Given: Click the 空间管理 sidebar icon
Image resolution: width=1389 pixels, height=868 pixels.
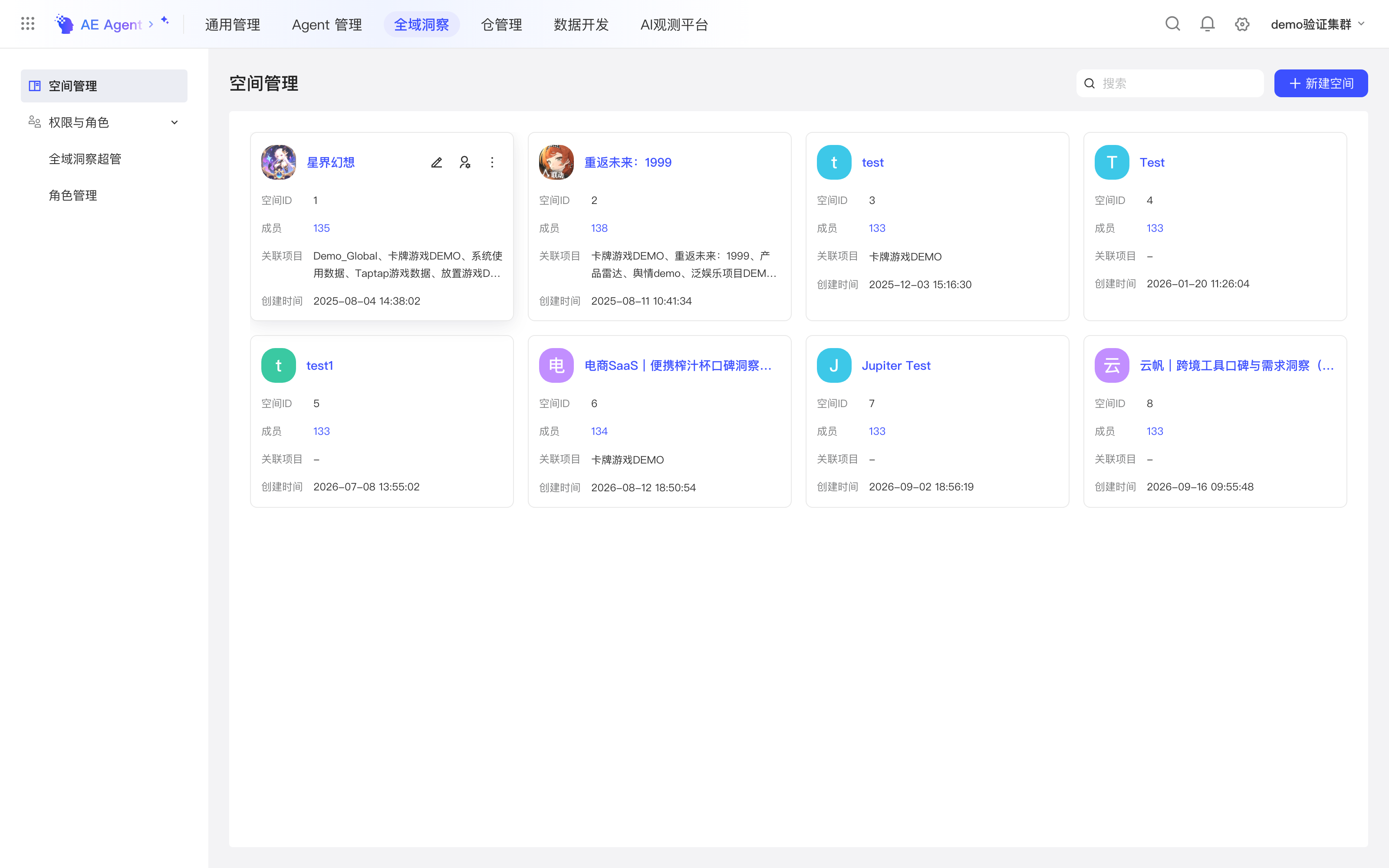Looking at the screenshot, I should pyautogui.click(x=35, y=86).
